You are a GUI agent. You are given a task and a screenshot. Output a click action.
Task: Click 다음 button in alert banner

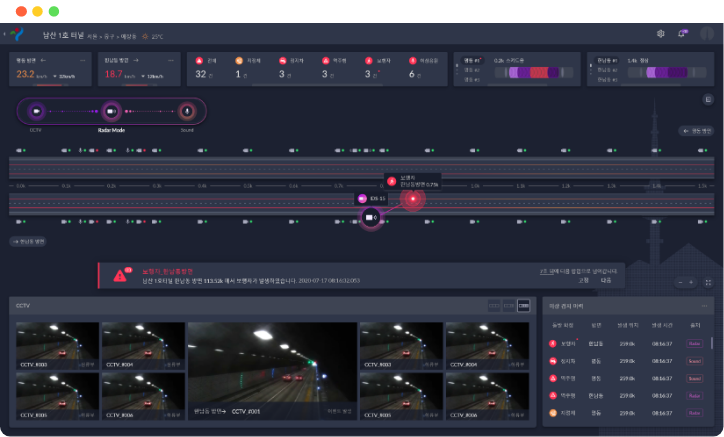click(606, 280)
